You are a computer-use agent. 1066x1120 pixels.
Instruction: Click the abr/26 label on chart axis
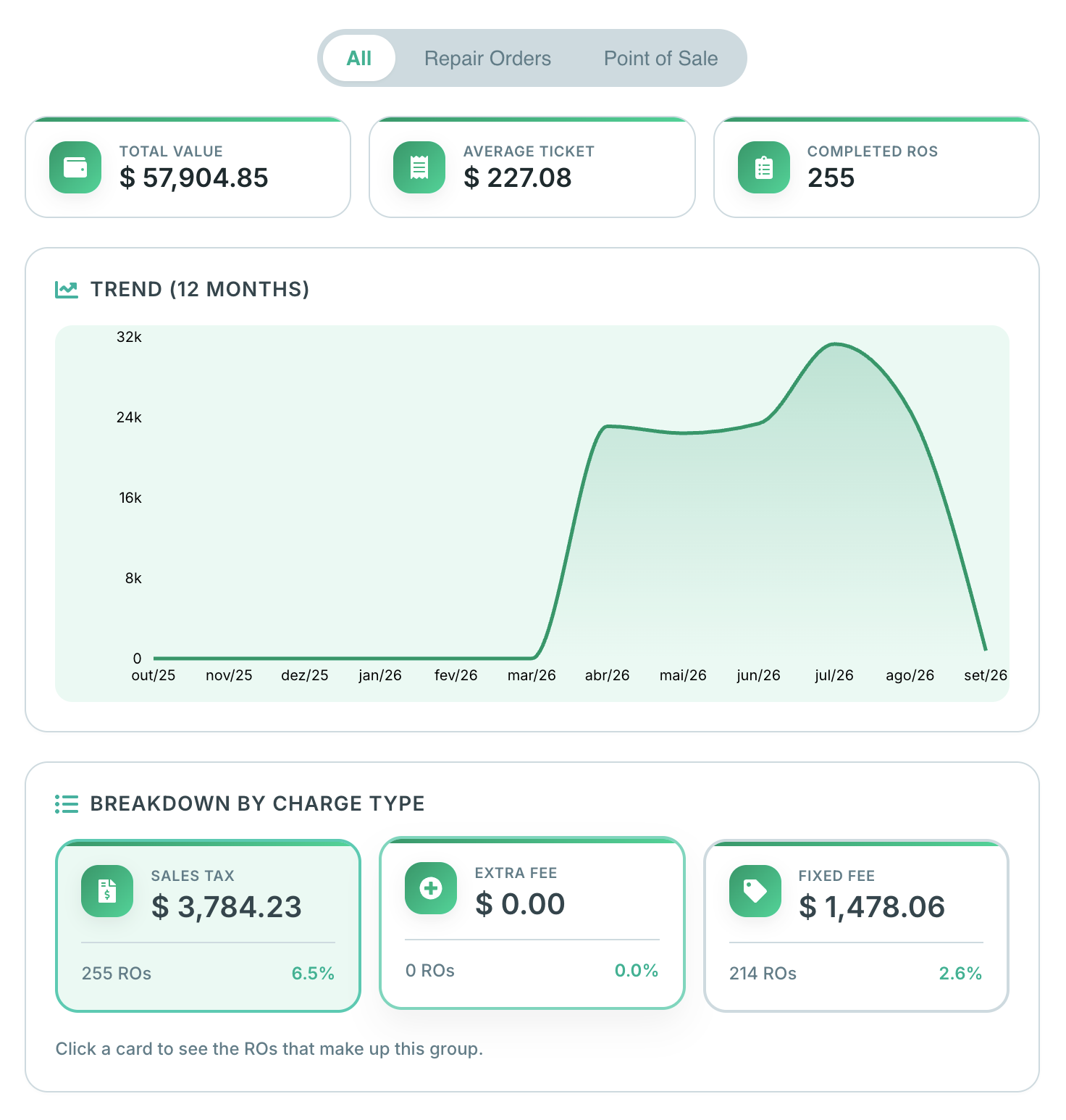pos(607,675)
